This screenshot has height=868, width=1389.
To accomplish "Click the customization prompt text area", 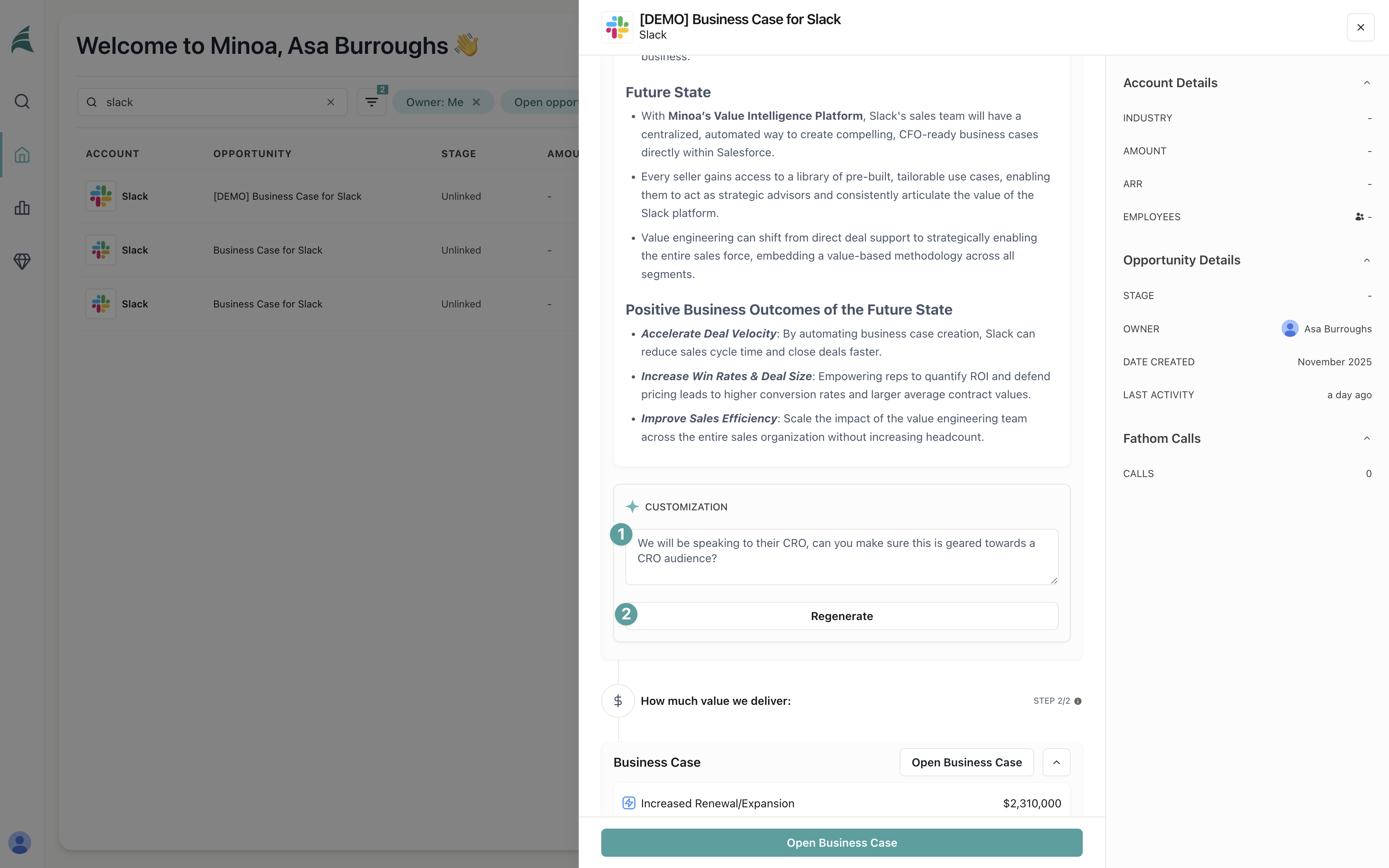I will [x=842, y=557].
